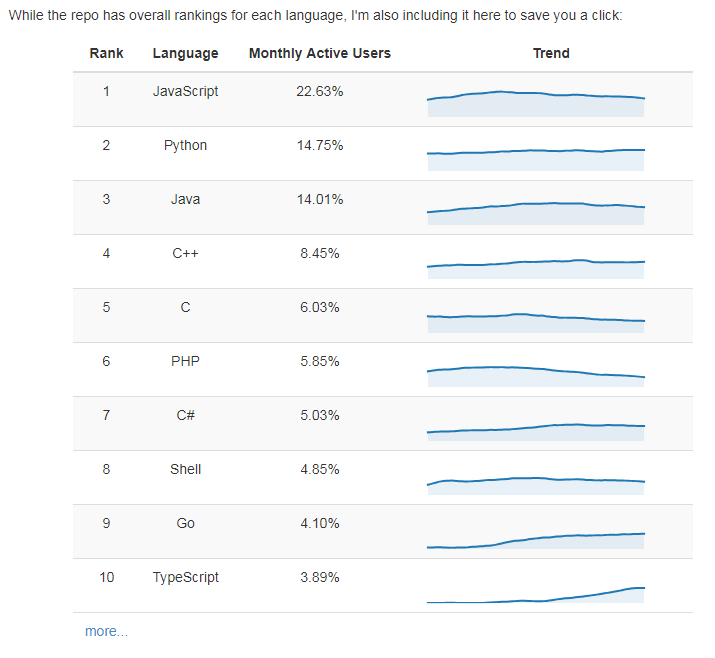
Task: Click the Rank column header
Action: coord(106,53)
